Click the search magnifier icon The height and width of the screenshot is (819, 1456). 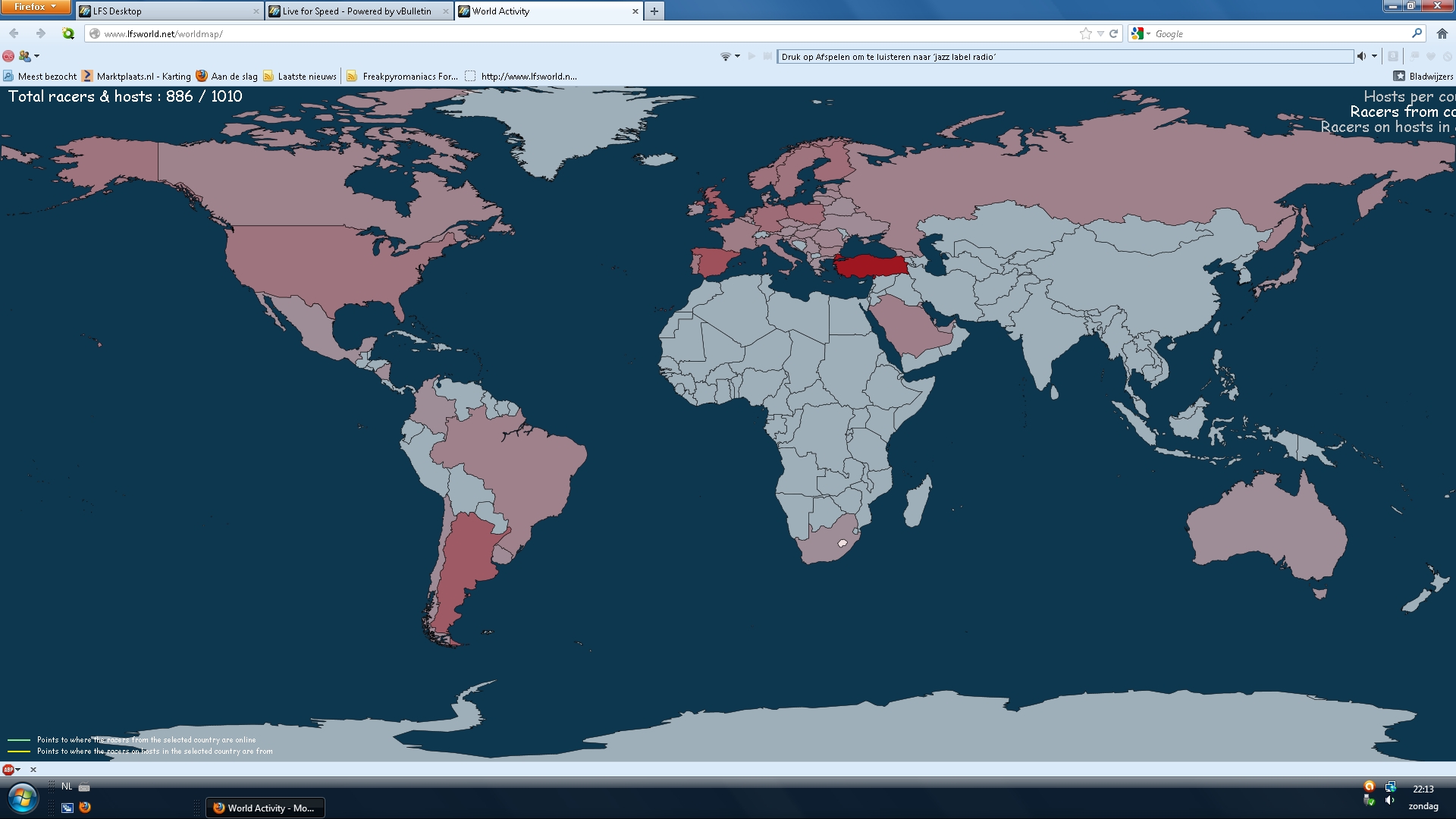tap(1416, 33)
